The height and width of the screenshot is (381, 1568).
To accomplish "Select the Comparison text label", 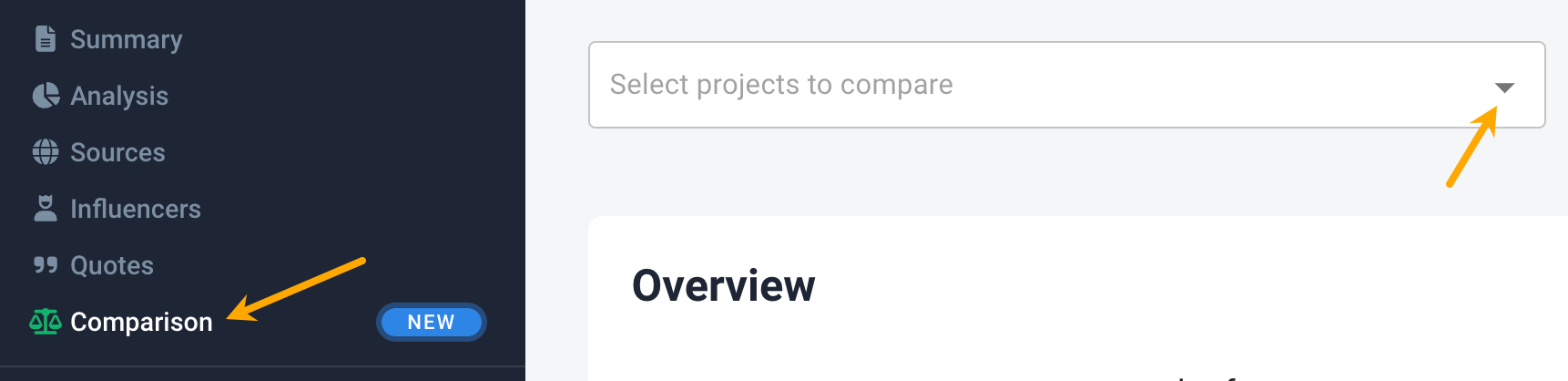I will (141, 322).
